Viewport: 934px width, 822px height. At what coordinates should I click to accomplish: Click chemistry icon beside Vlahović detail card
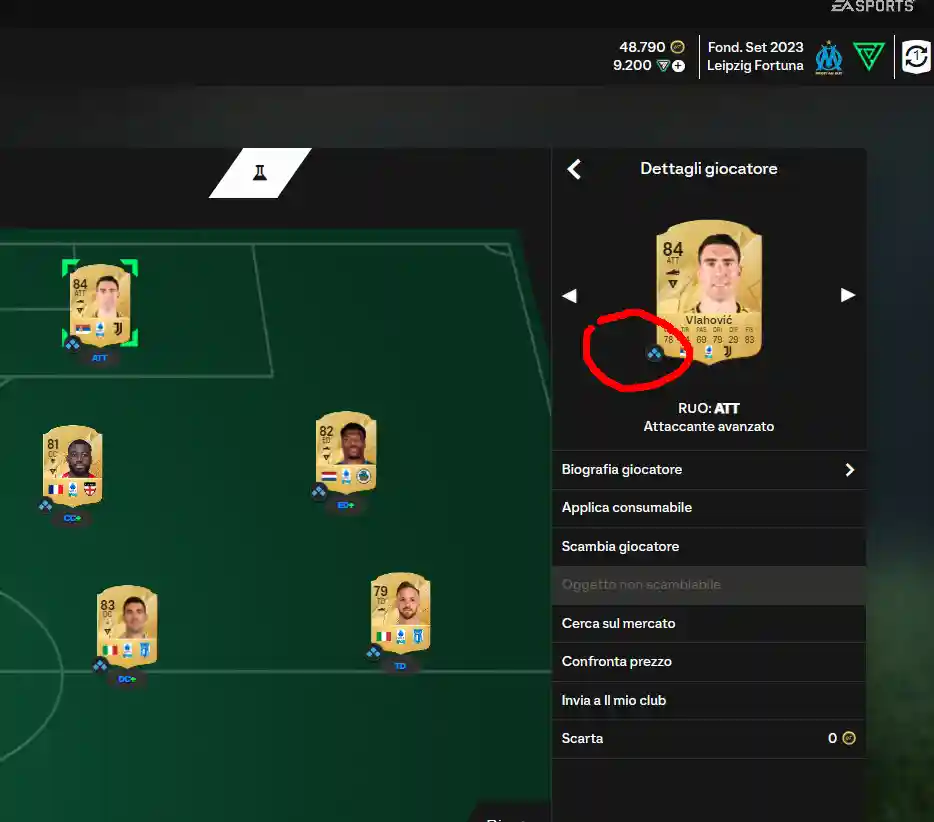point(655,354)
